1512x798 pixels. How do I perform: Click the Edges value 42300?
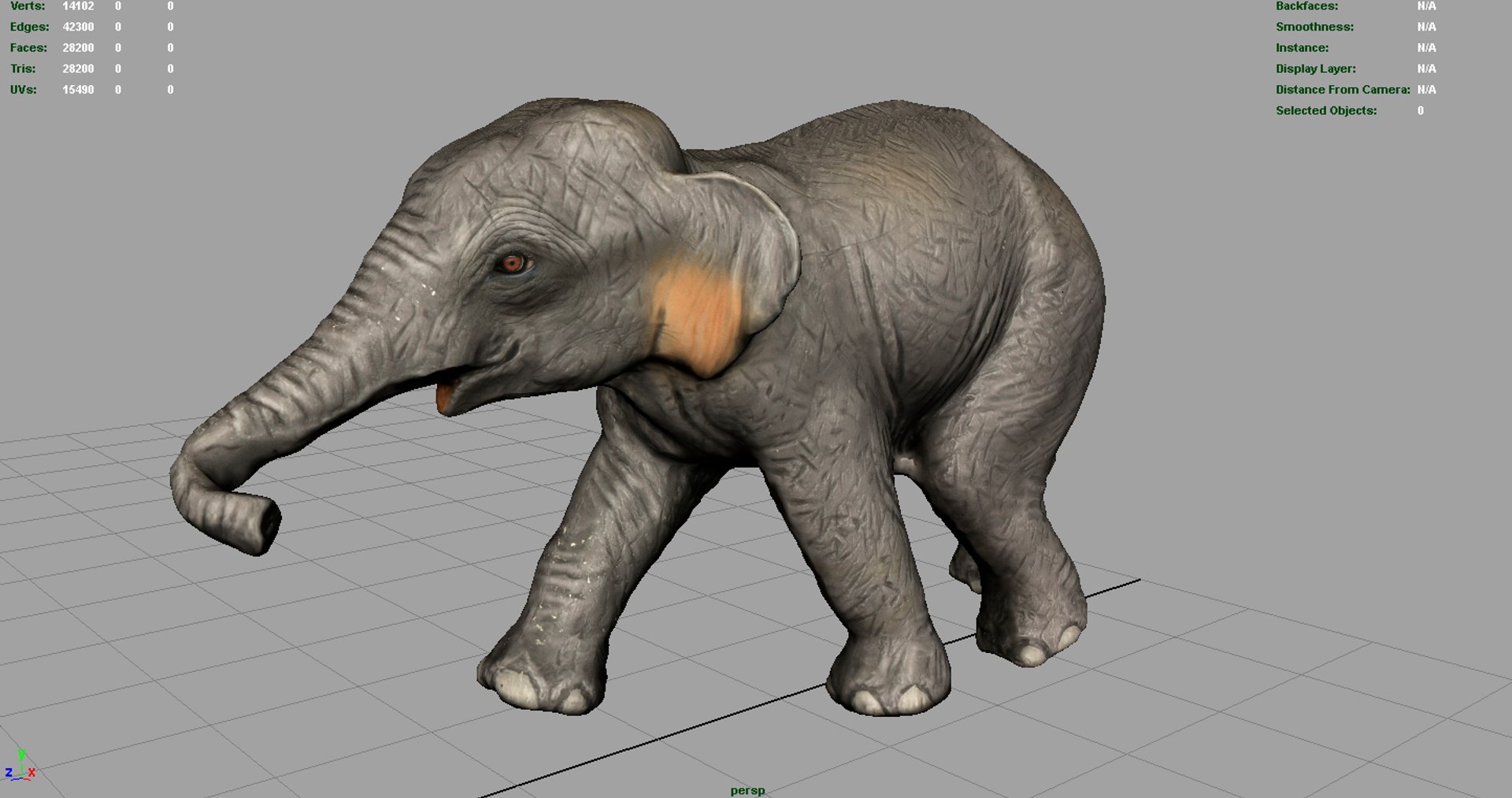[78, 27]
